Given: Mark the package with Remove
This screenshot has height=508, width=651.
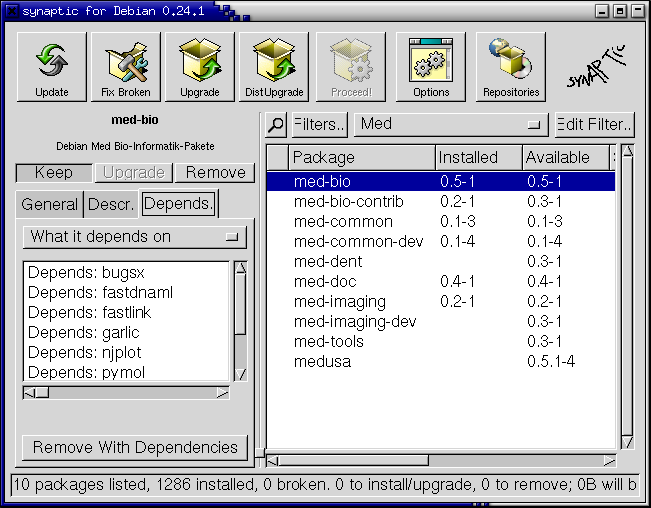Looking at the screenshot, I should (x=215, y=173).
